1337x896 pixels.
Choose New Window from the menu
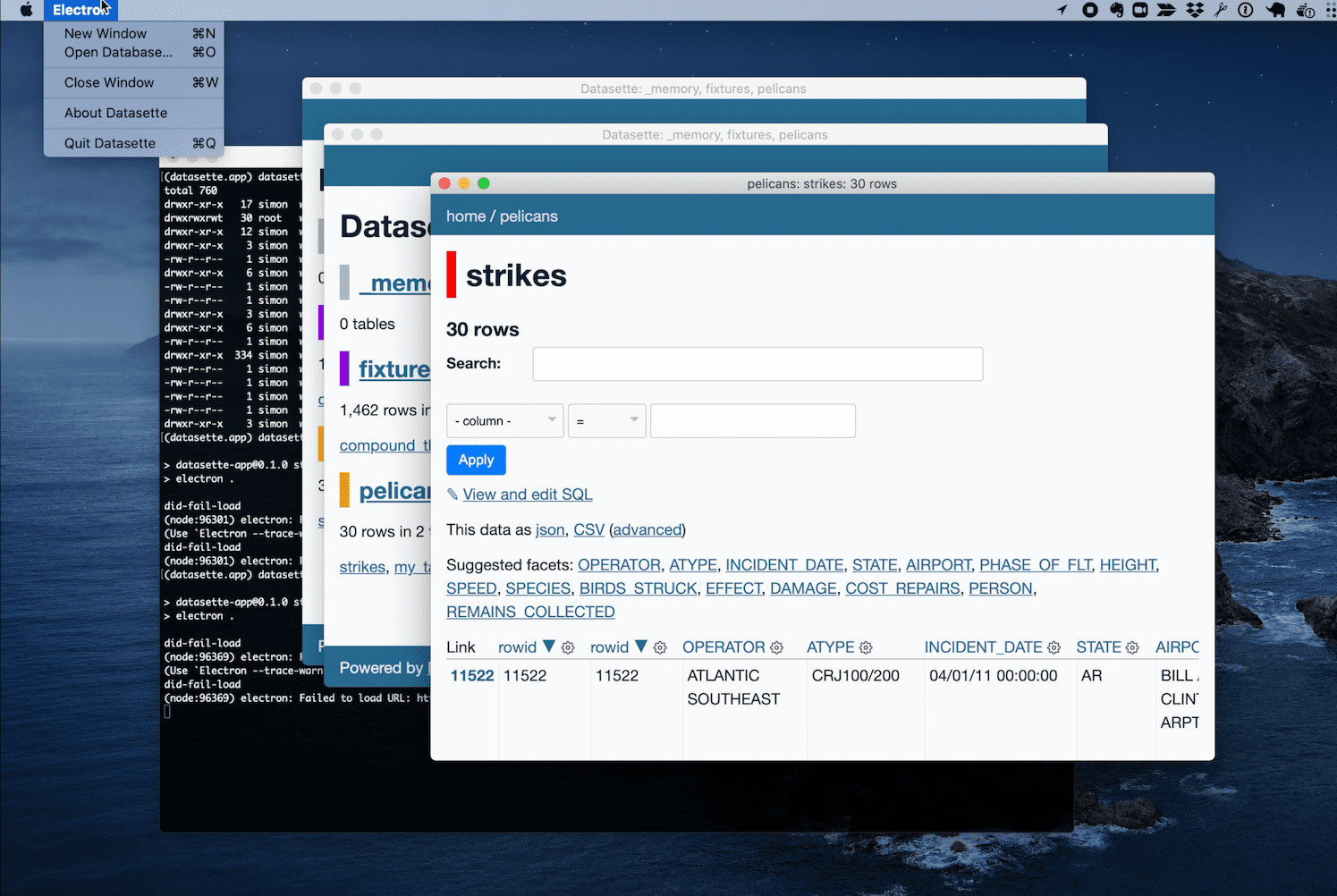point(134,33)
